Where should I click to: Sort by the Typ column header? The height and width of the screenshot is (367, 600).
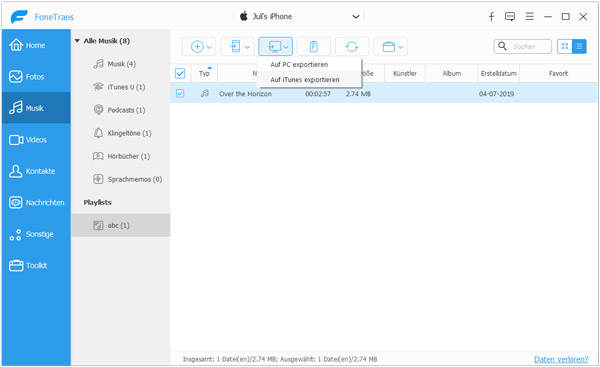[x=204, y=73]
